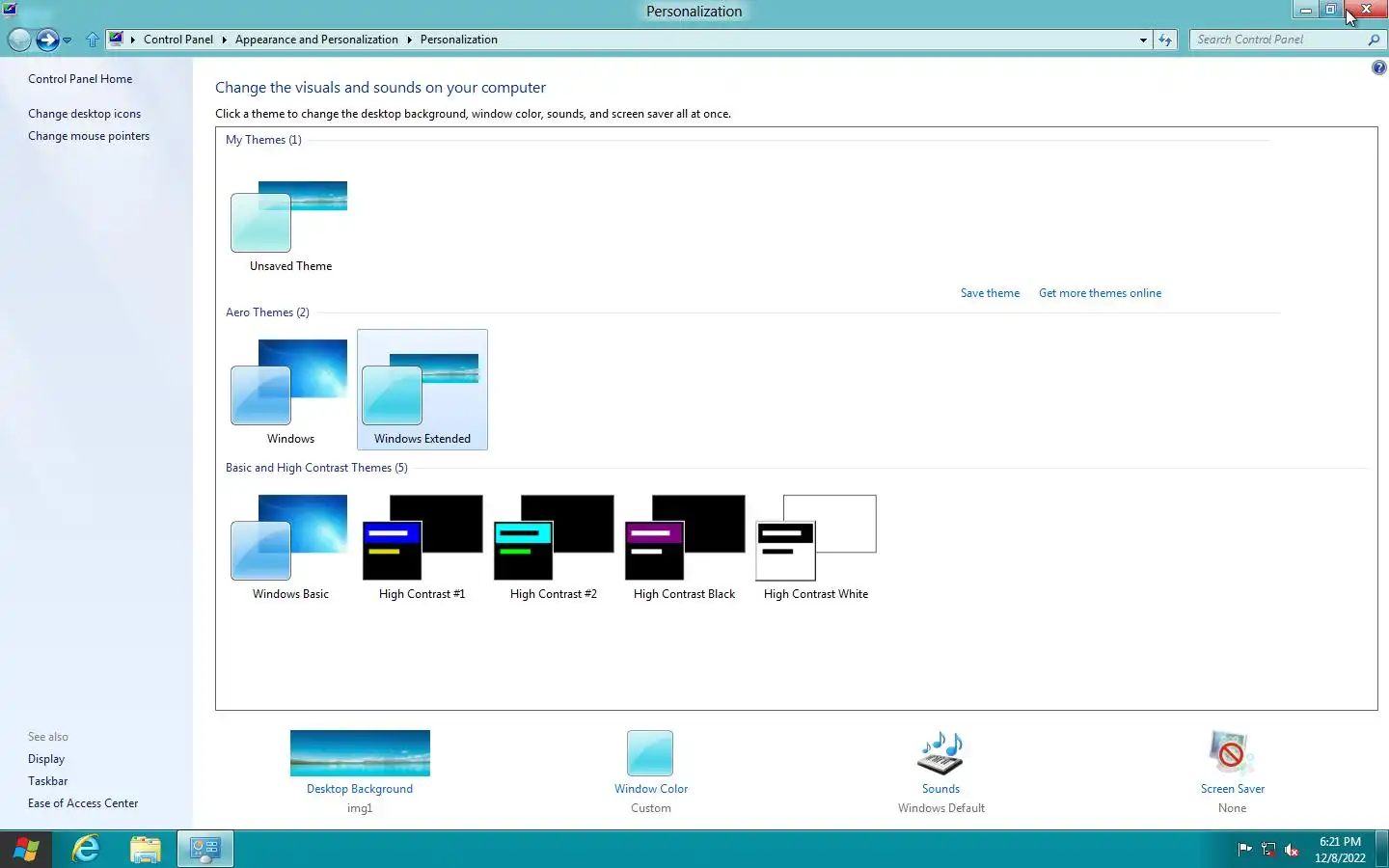Expand the chevron after Appearance and Personalization
This screenshot has width=1389, height=868.
click(409, 40)
